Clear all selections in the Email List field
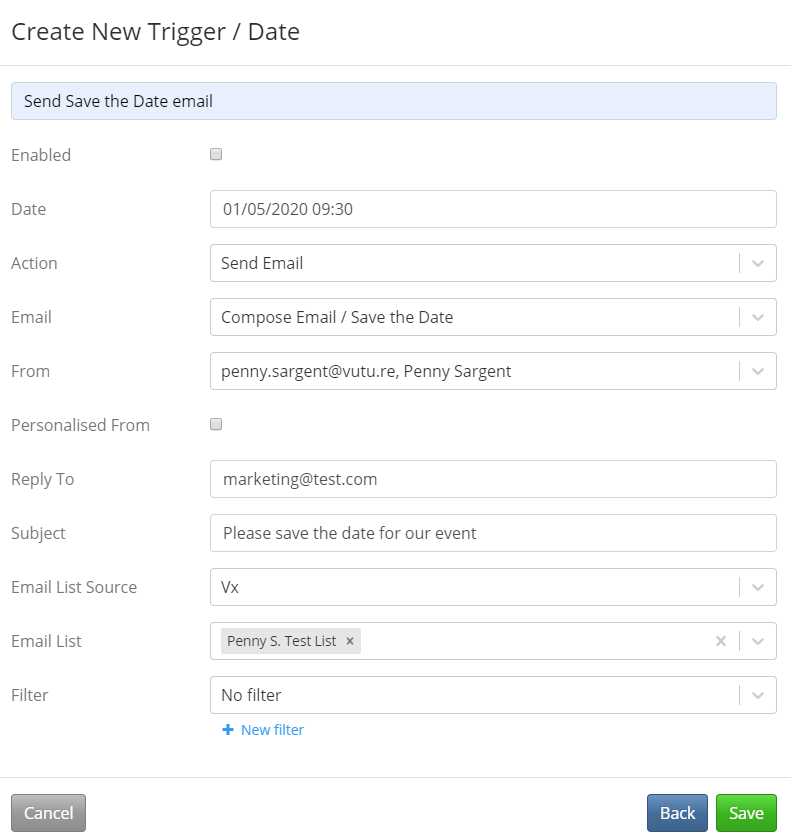The width and height of the screenshot is (791, 840). point(721,641)
